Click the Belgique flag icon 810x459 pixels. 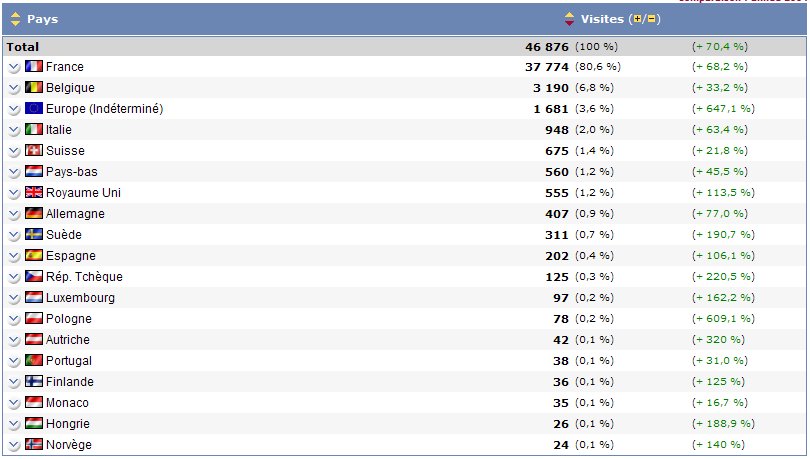coord(34,87)
